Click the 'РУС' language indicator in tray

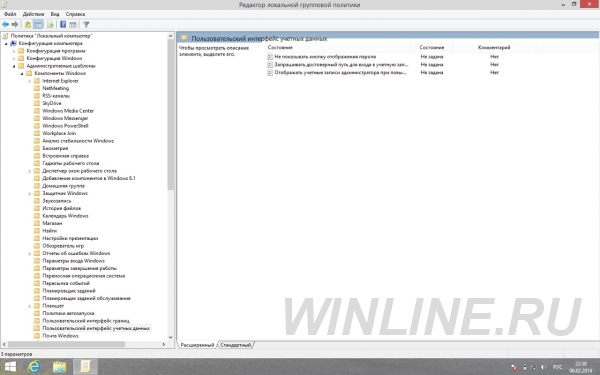pyautogui.click(x=558, y=367)
